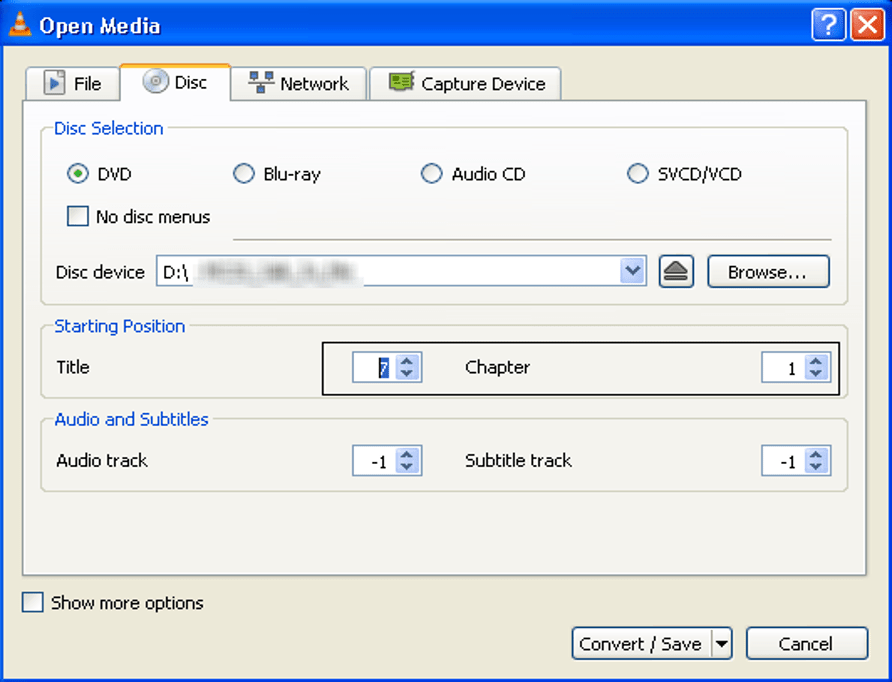The height and width of the screenshot is (682, 892).
Task: Select the SVCD/VCD option
Action: click(x=637, y=174)
